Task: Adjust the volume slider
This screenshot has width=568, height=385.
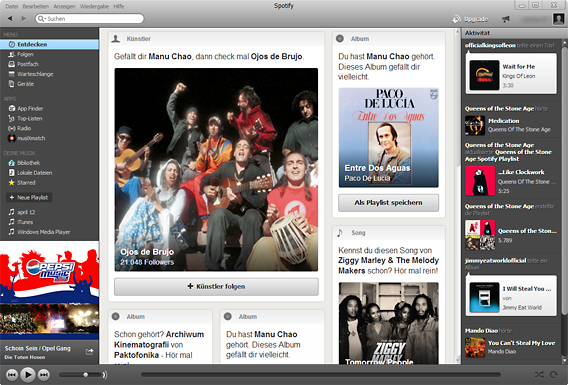Action: 80,375
